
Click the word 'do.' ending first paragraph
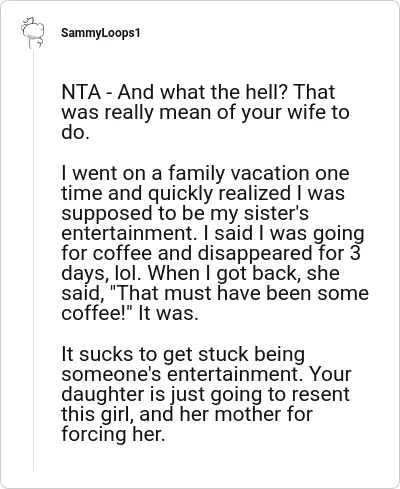tap(76, 132)
